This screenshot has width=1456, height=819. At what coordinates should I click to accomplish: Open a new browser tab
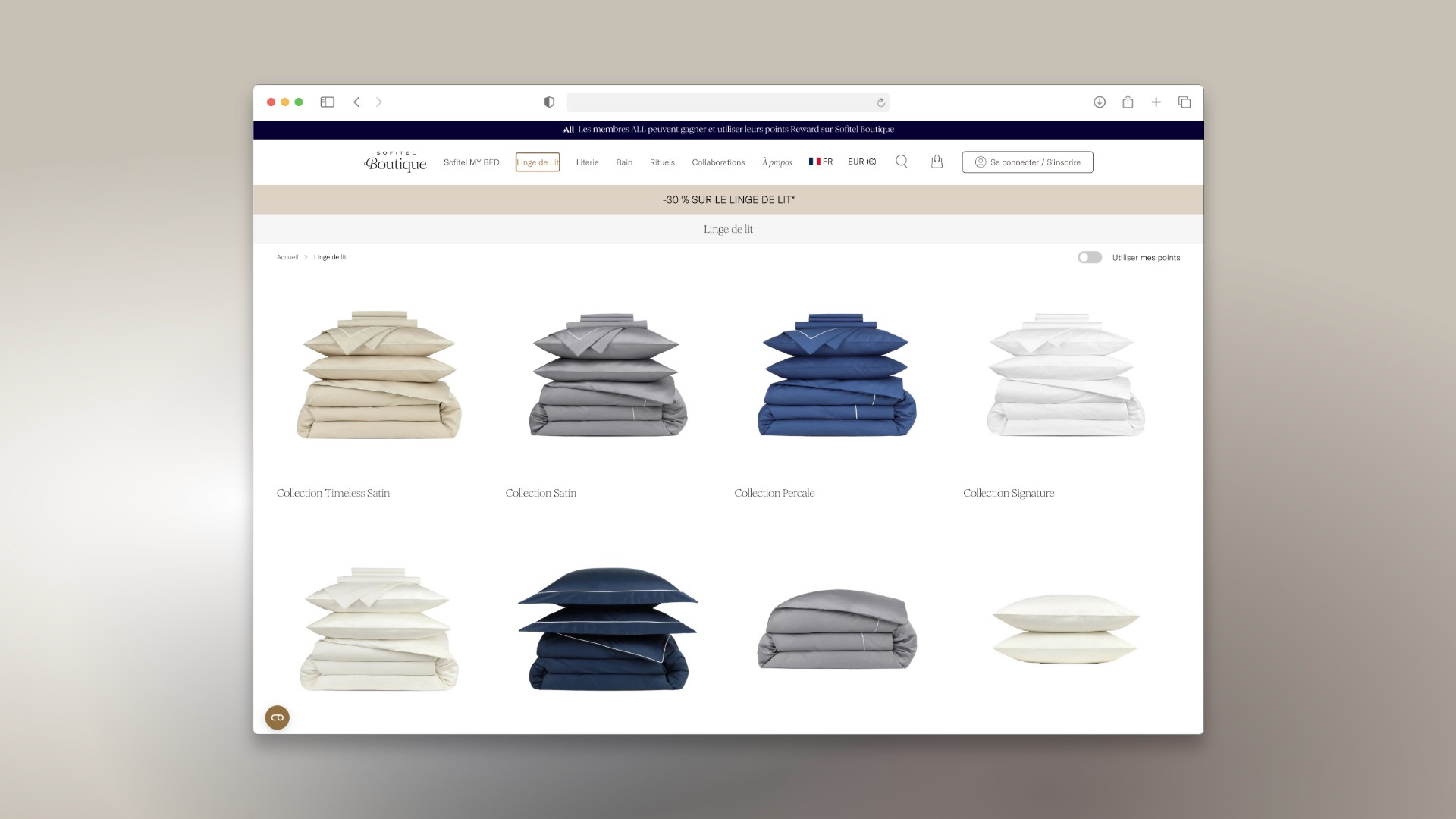tap(1156, 102)
